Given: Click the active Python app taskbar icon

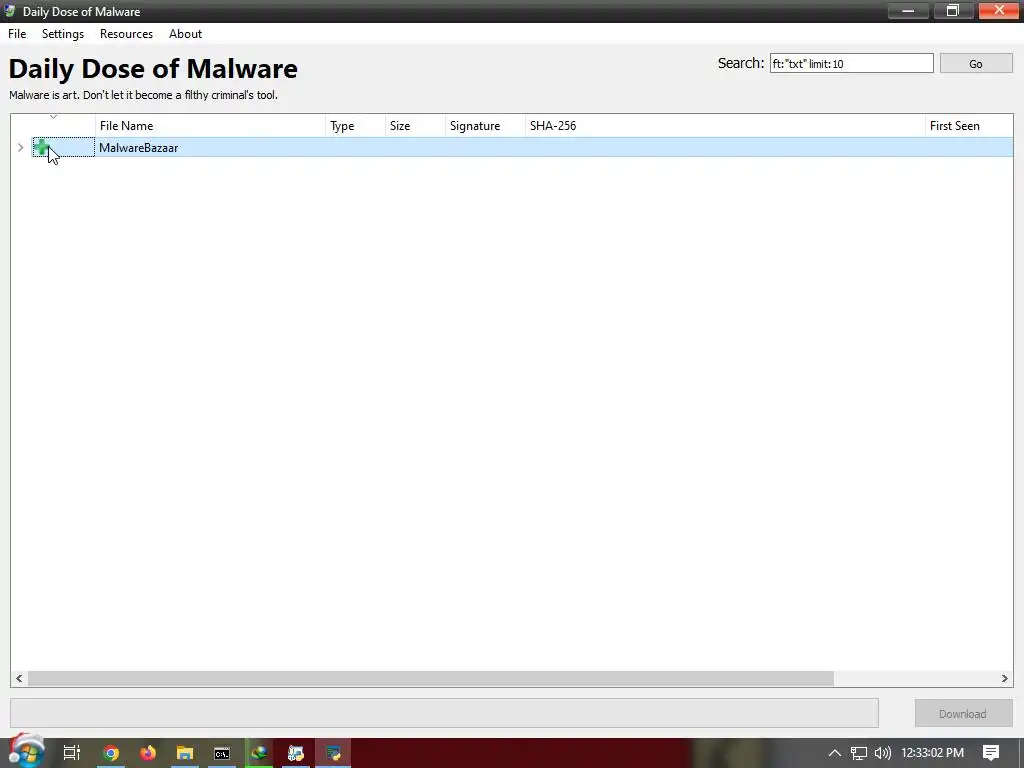Looking at the screenshot, I should point(333,753).
